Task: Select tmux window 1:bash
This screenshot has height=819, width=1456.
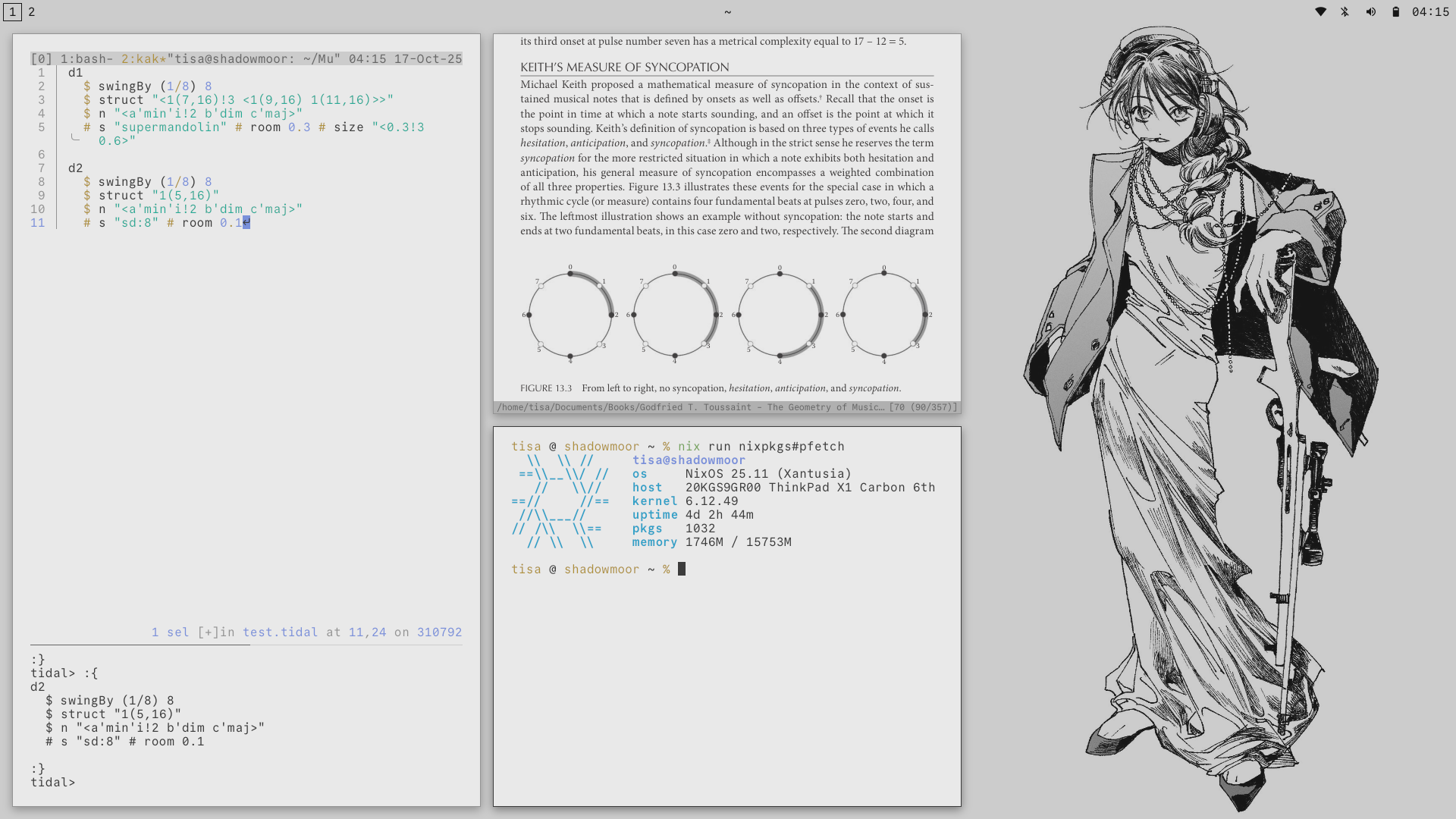Action: click(x=86, y=58)
